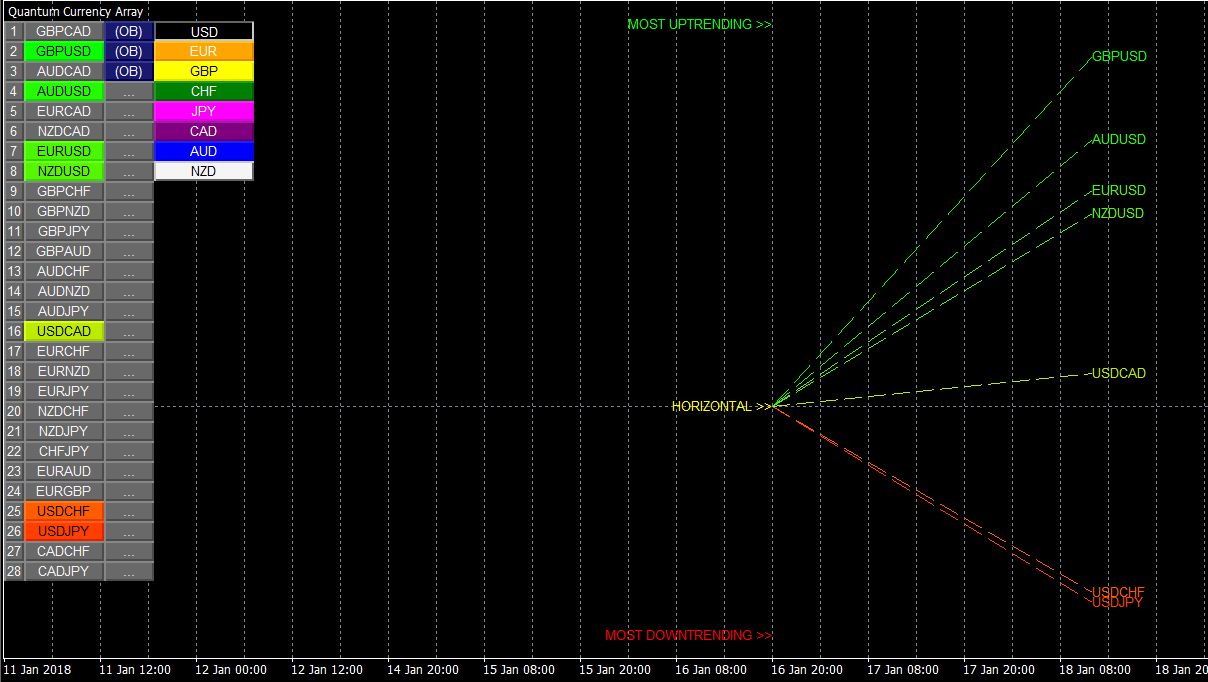1208x682 pixels.
Task: Toggle the green CHF currency filter
Action: pyautogui.click(x=204, y=91)
